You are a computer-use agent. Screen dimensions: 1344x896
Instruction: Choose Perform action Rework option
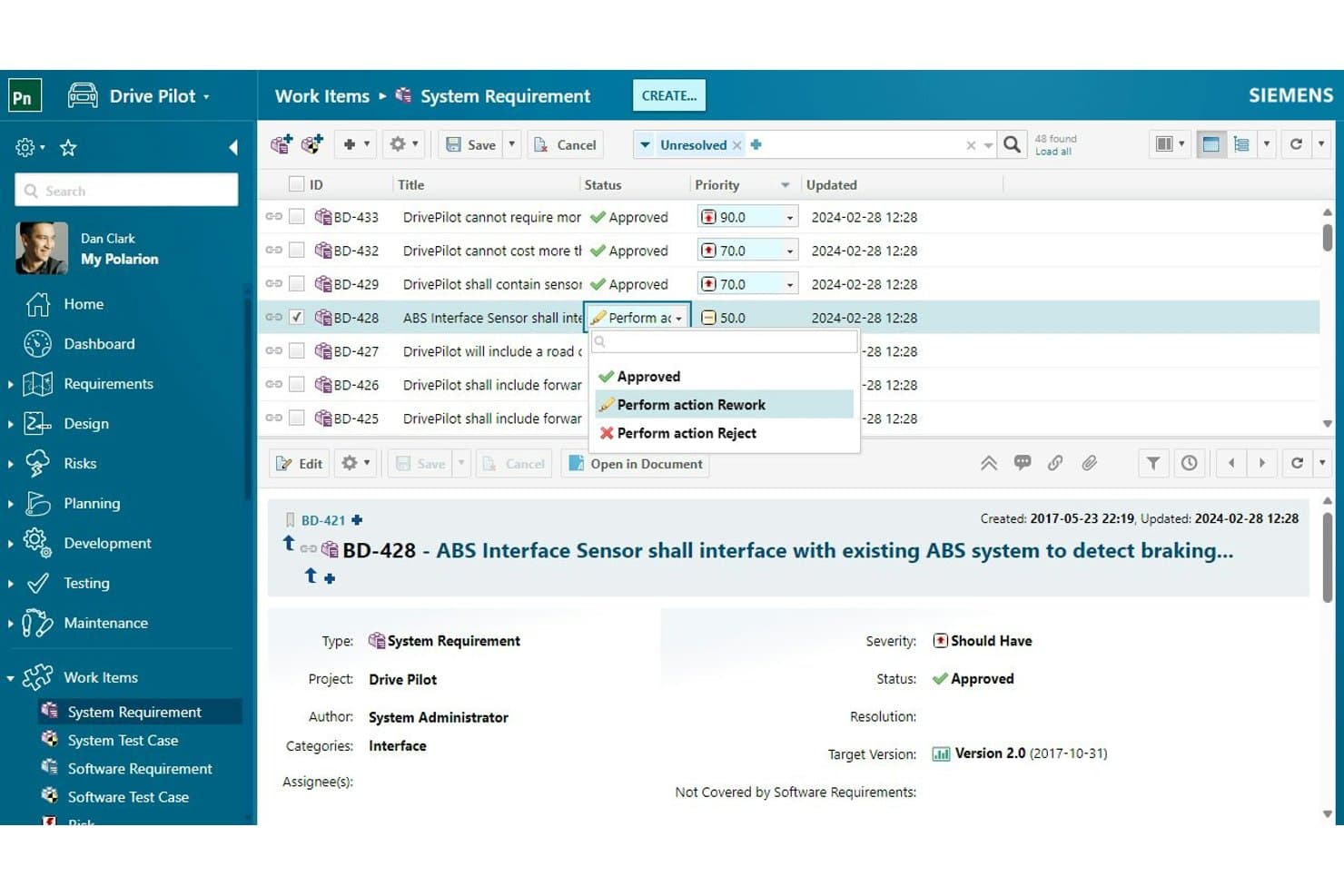724,405
